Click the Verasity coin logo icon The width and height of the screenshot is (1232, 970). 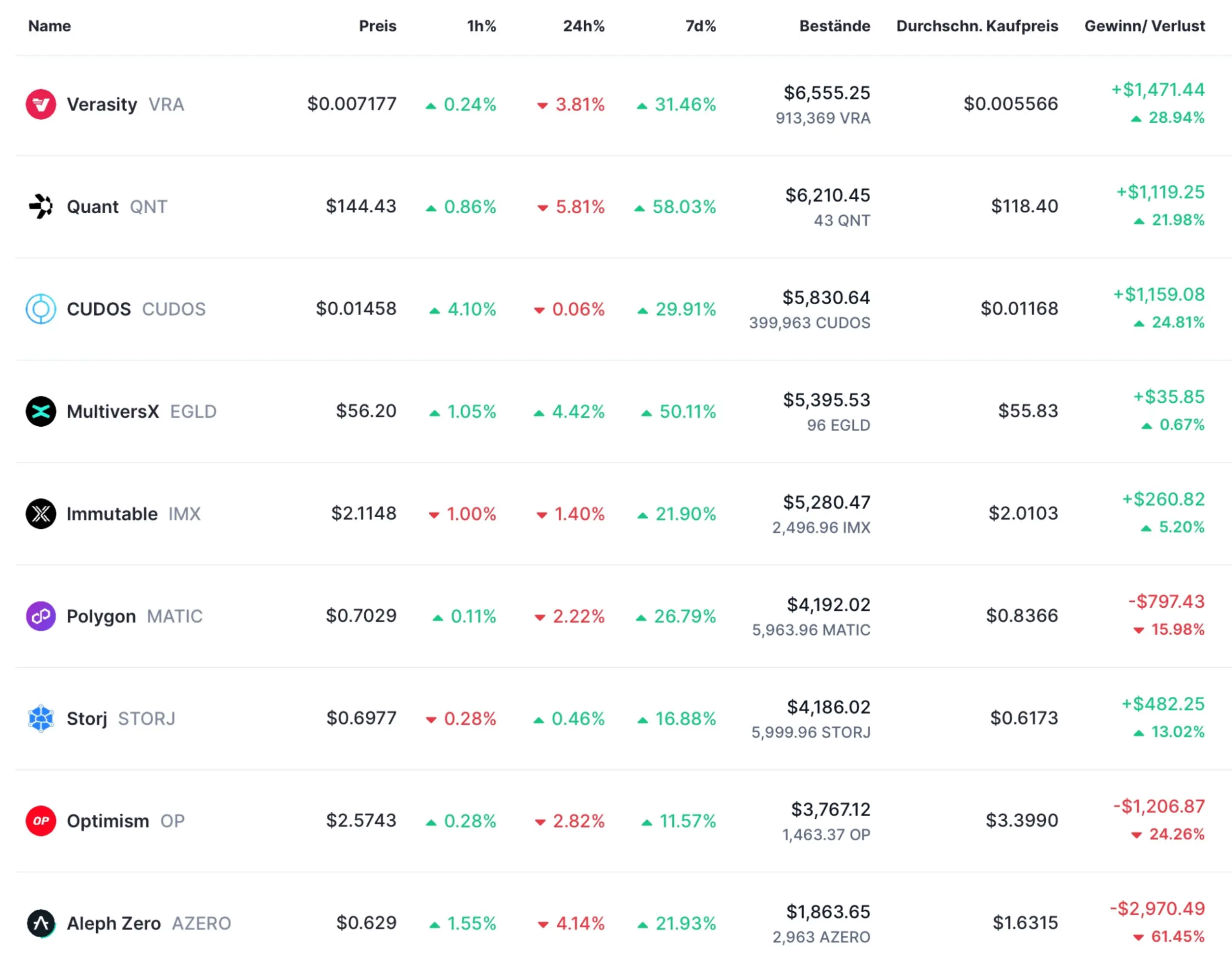(x=41, y=104)
